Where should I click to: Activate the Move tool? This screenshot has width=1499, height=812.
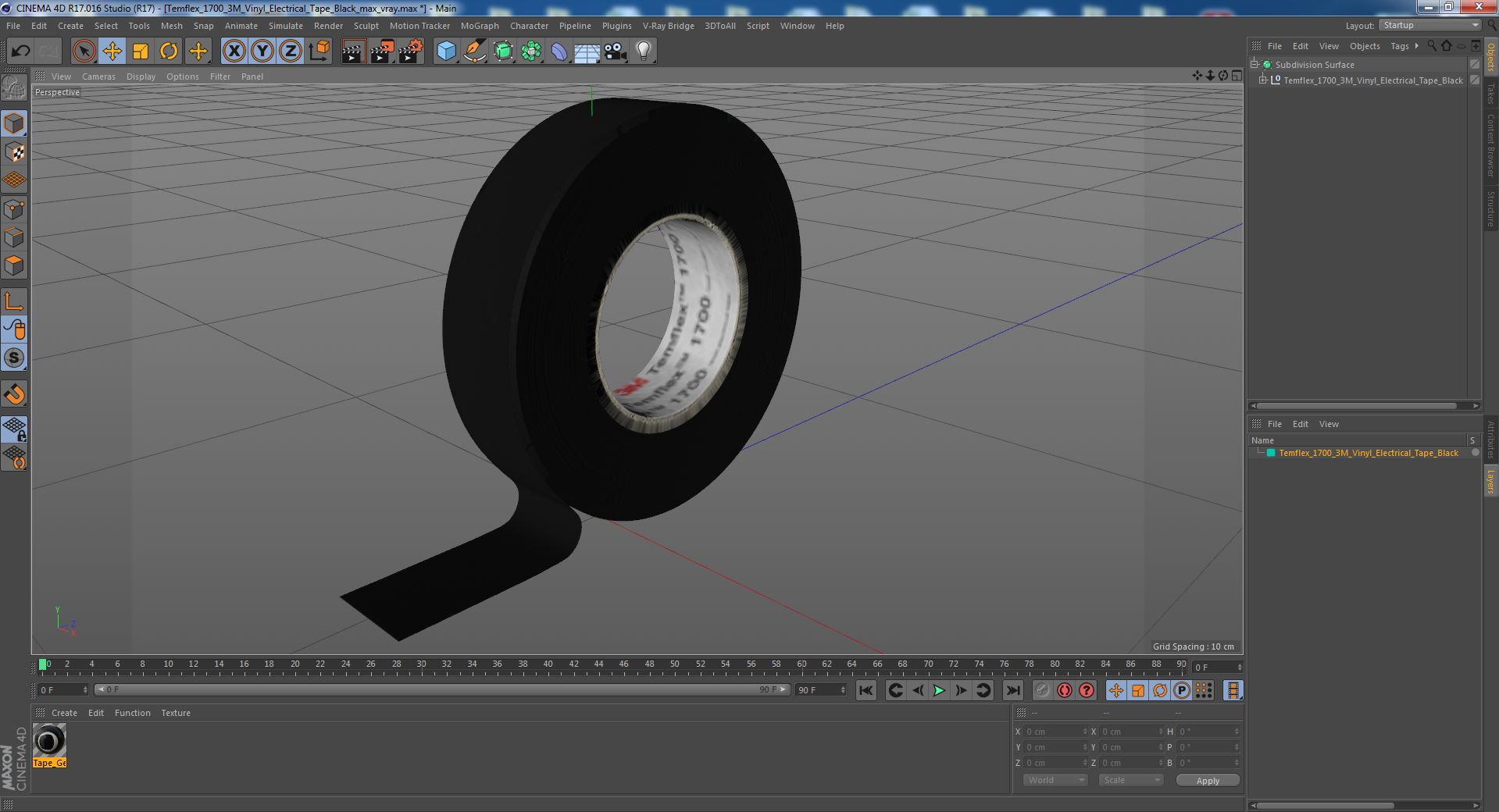tap(112, 52)
